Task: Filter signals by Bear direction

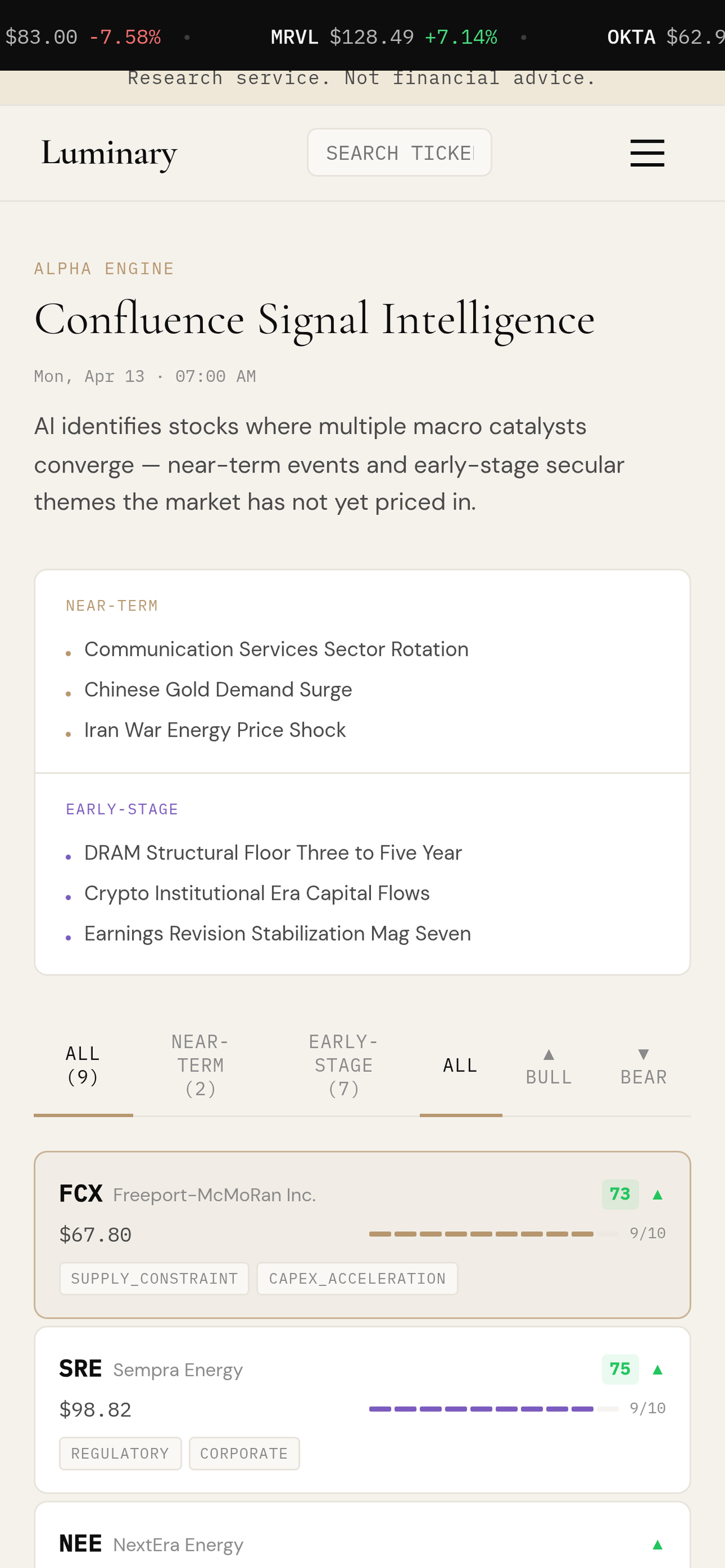Action: click(644, 1066)
